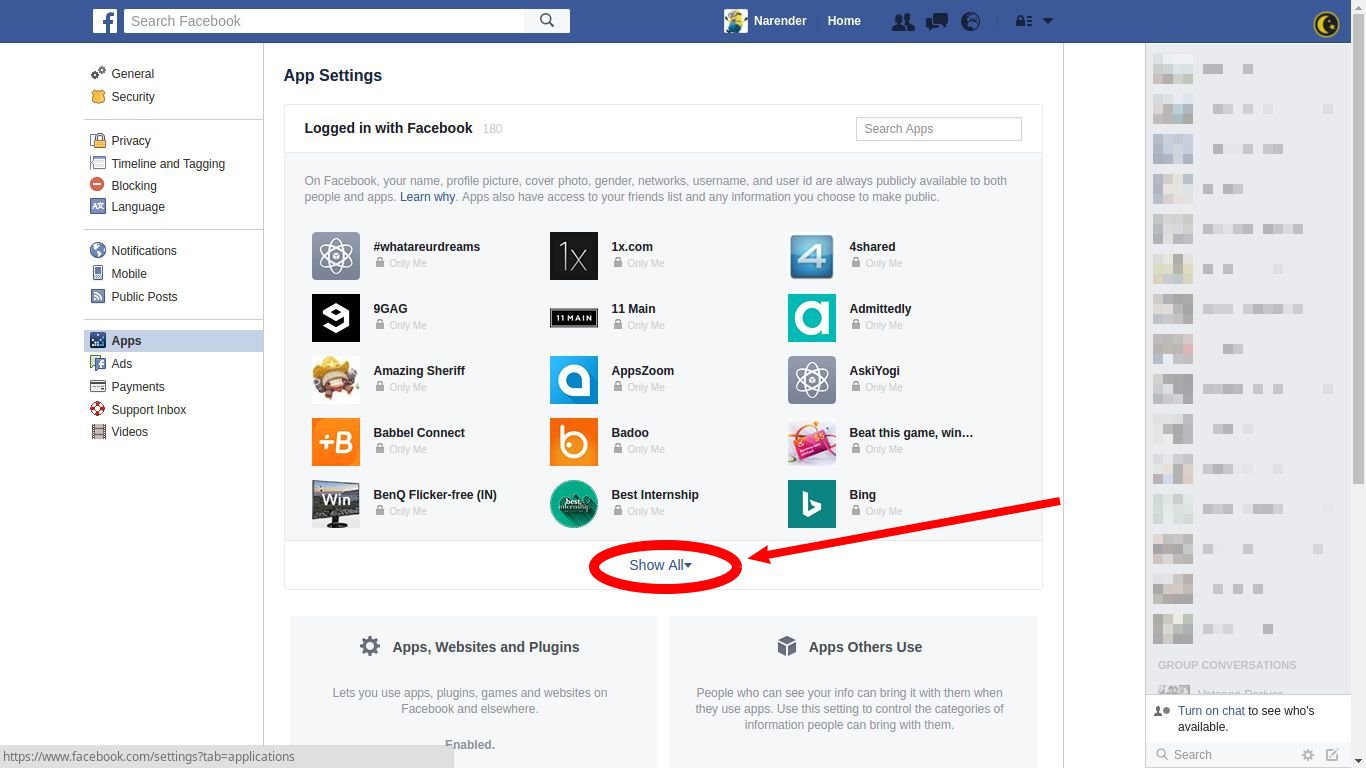
Task: Click the search magnifier button
Action: coord(547,21)
